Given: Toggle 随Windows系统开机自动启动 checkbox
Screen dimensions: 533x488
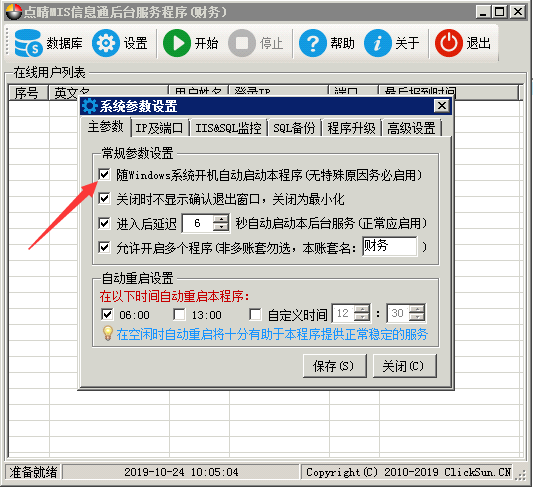Looking at the screenshot, I should [x=104, y=175].
